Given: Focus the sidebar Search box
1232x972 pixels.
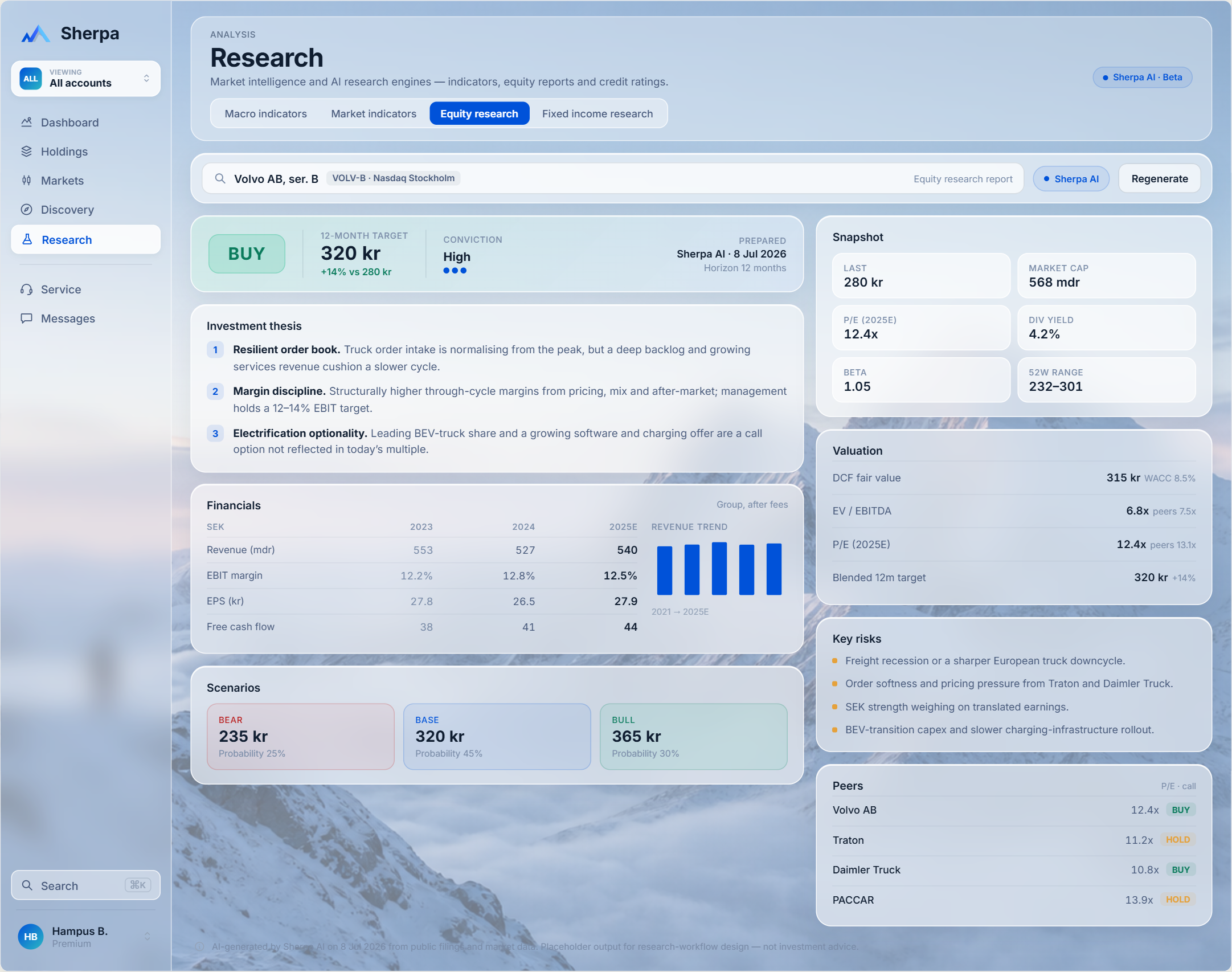Looking at the screenshot, I should pyautogui.click(x=85, y=885).
